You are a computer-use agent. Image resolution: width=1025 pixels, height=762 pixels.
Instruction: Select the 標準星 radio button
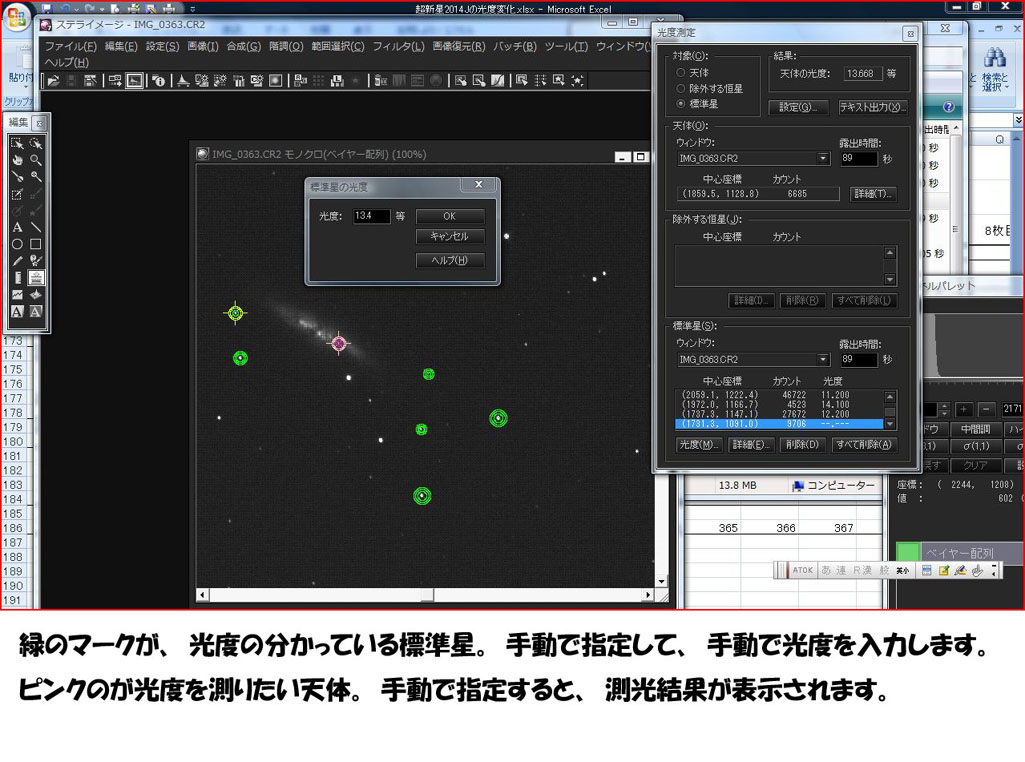pos(681,104)
